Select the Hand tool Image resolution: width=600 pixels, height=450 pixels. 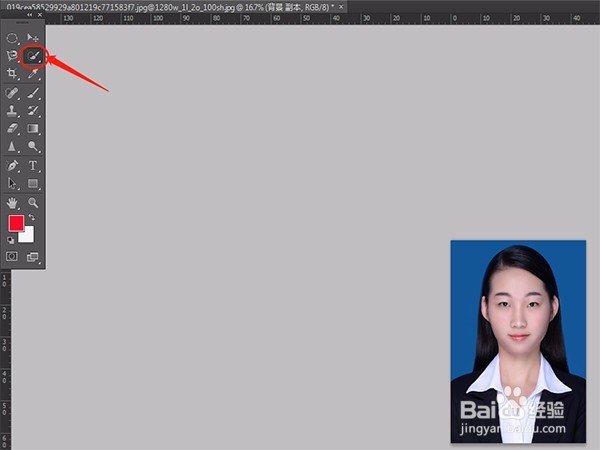[x=12, y=203]
